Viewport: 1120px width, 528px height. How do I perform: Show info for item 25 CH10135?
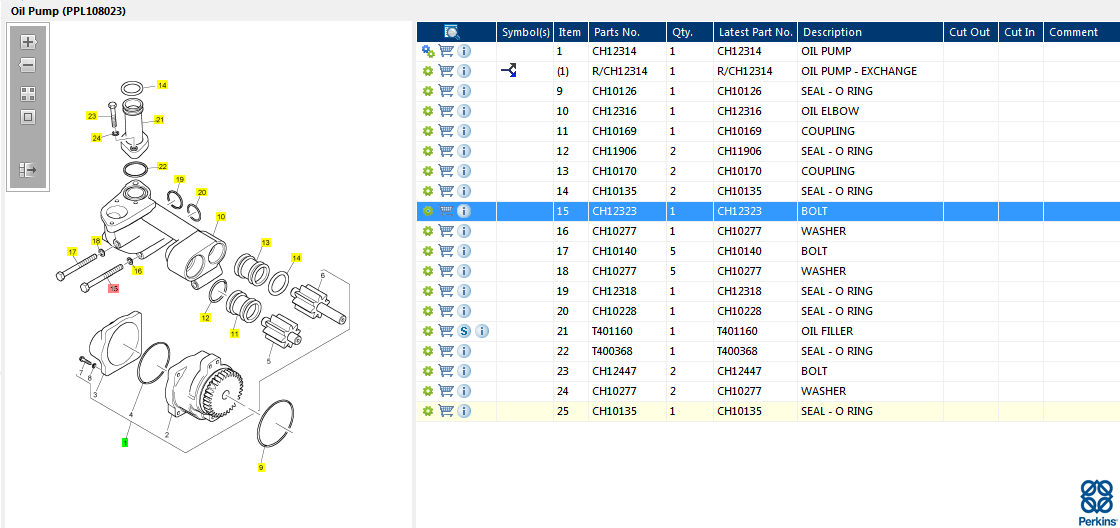[x=464, y=412]
